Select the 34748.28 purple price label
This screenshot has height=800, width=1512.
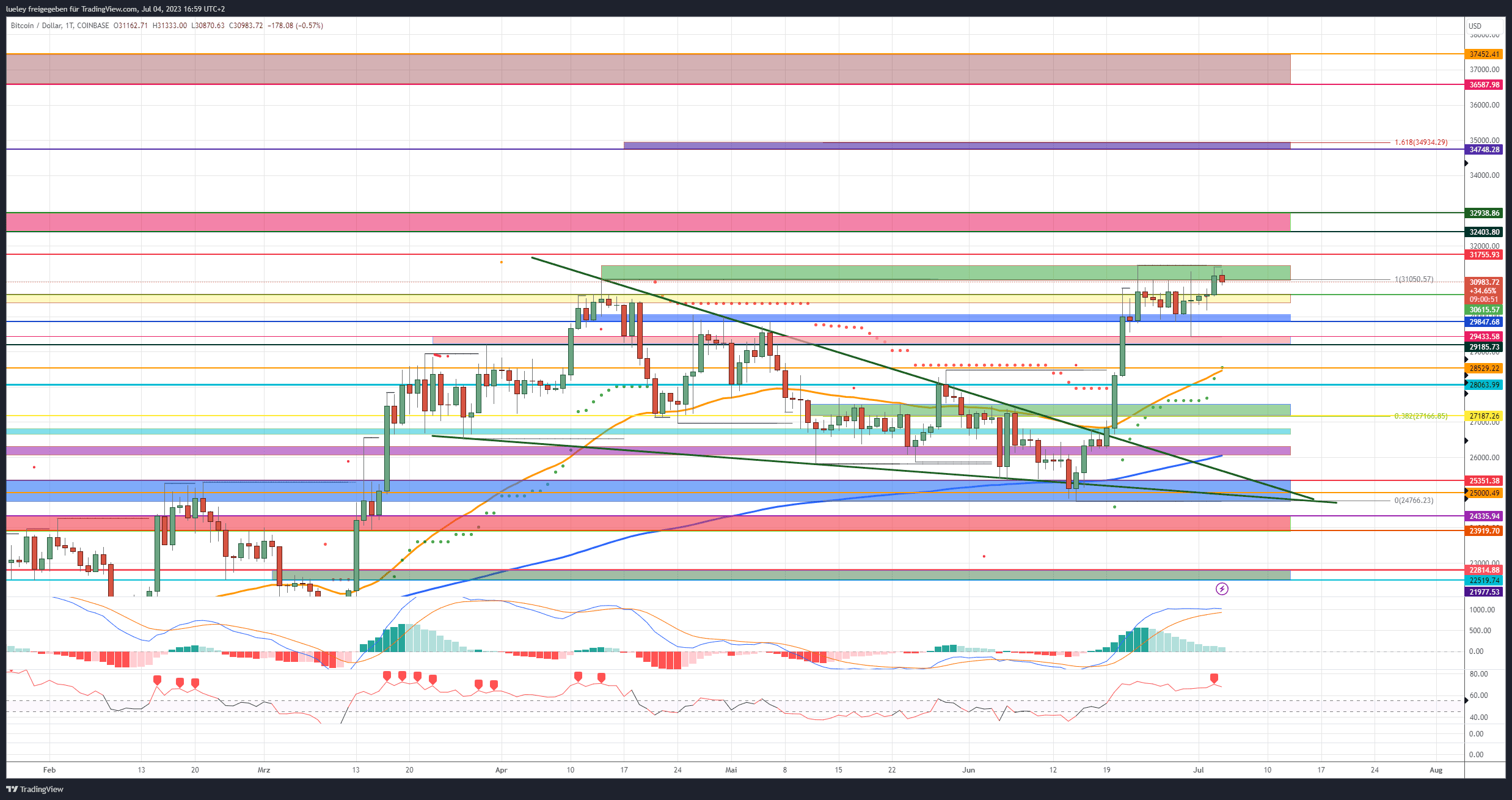1484,150
